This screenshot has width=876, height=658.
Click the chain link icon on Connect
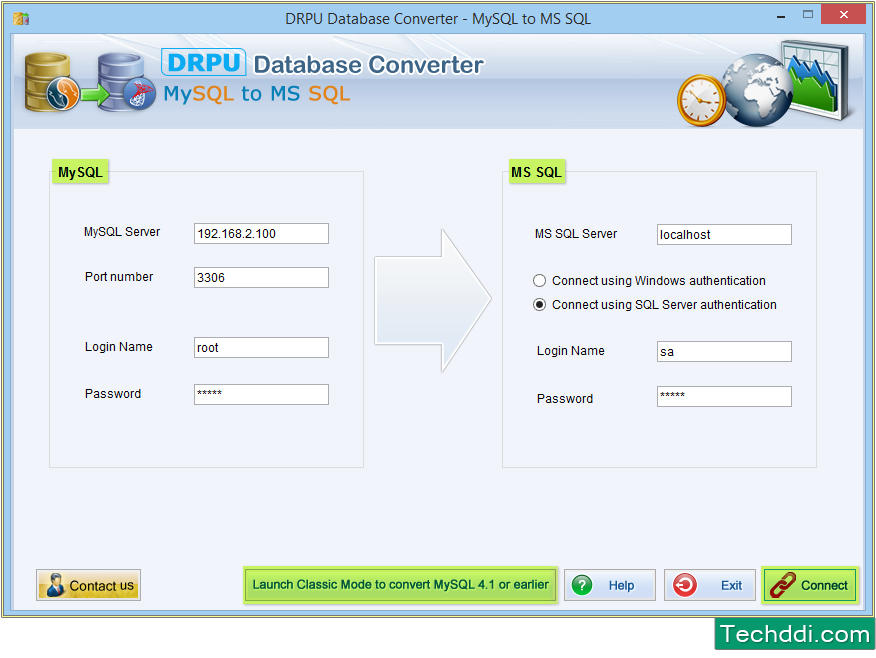point(783,585)
